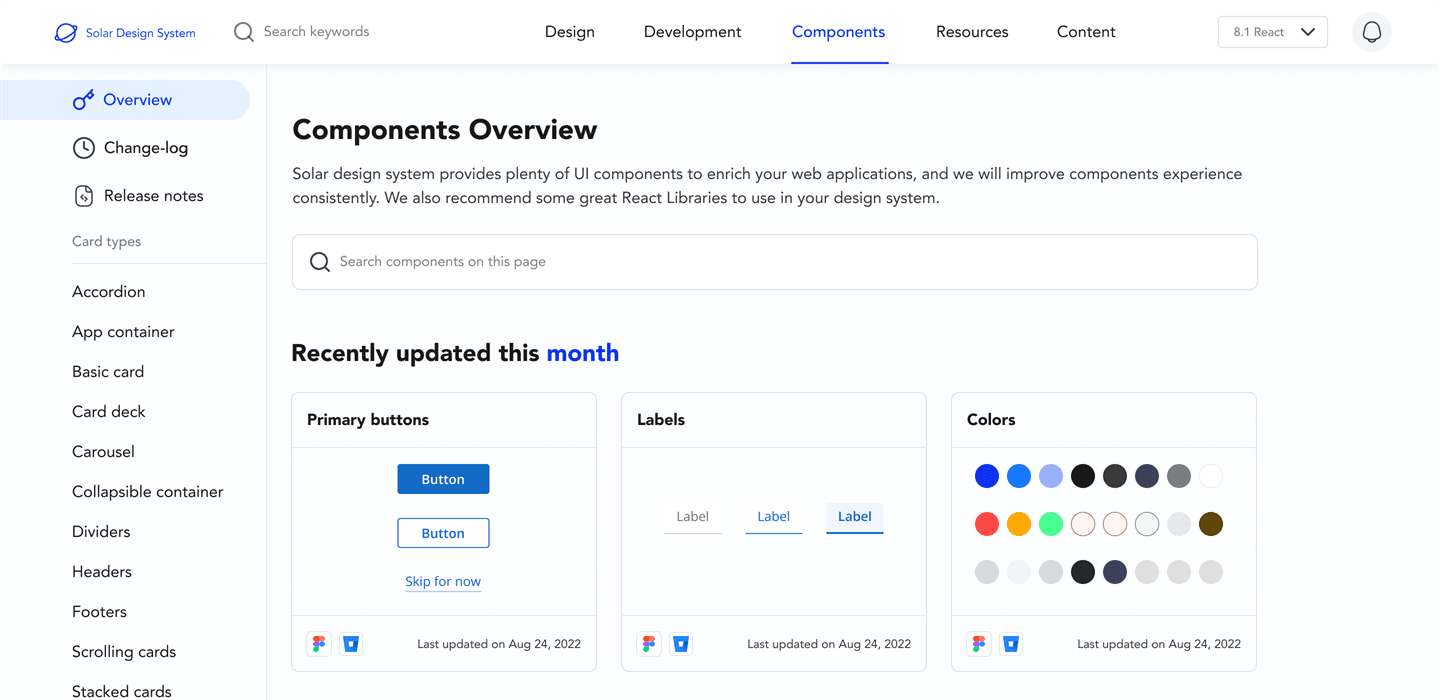
Task: Click the filled blue Button sample
Action: point(443,479)
